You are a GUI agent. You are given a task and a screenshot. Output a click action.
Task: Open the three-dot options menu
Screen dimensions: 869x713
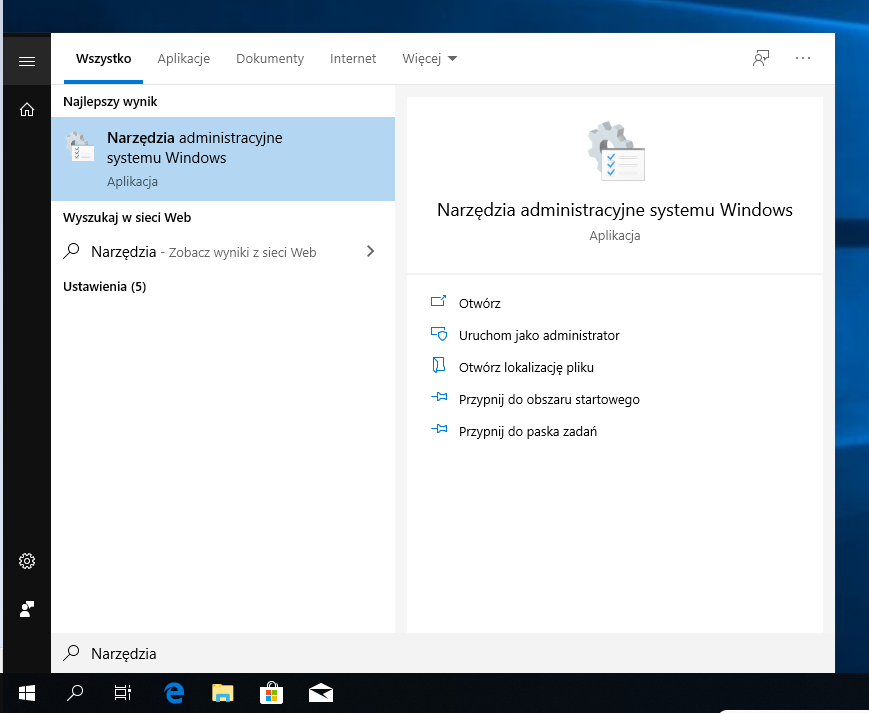coord(802,58)
